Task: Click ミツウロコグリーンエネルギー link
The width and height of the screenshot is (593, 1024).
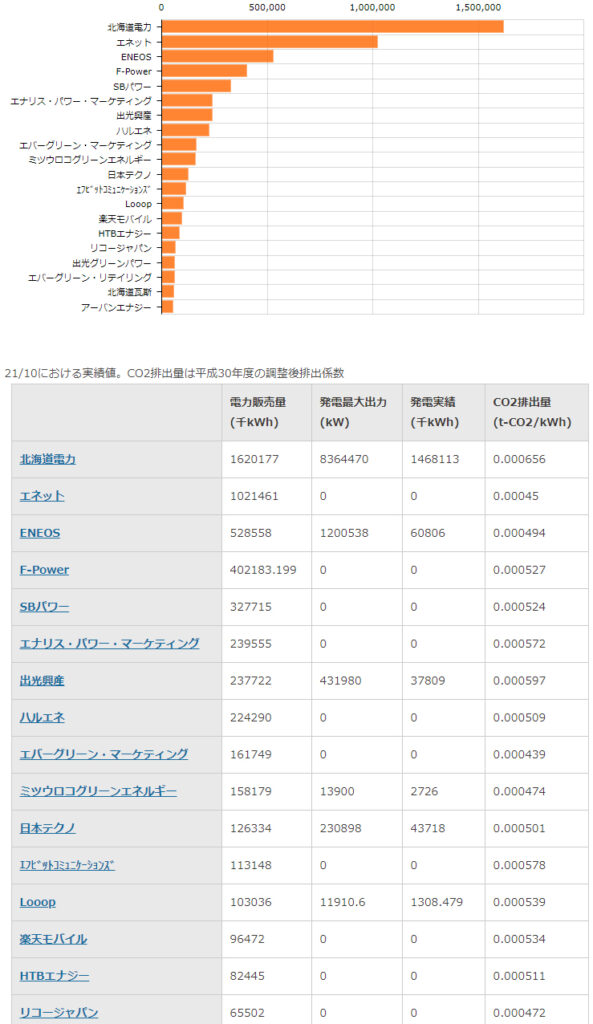Action: pos(98,791)
